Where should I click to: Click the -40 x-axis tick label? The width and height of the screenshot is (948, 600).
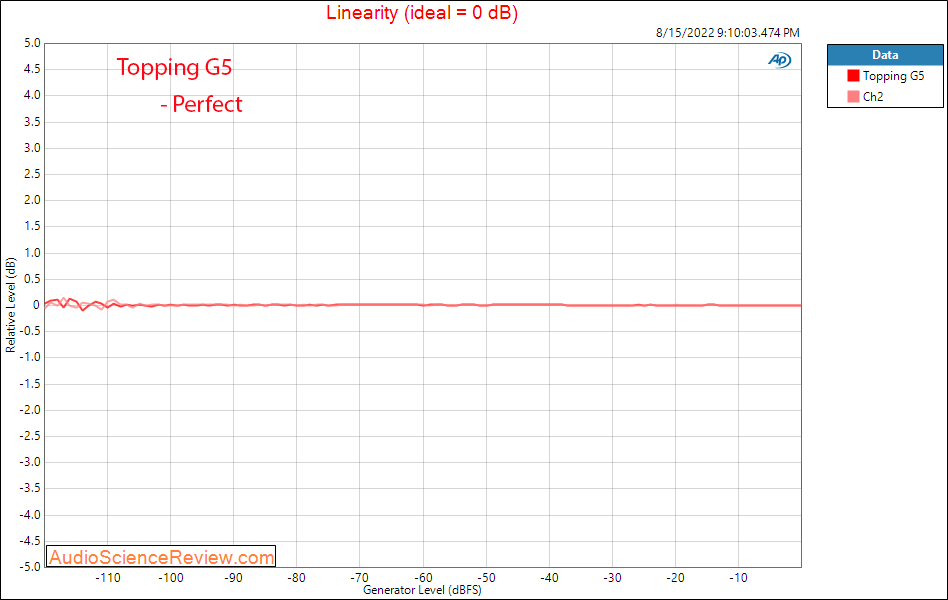(549, 578)
